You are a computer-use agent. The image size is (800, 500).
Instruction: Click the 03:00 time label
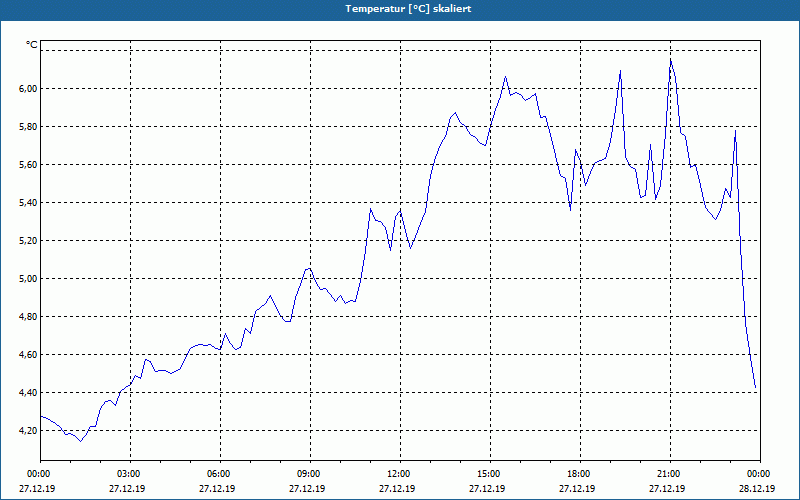click(131, 474)
